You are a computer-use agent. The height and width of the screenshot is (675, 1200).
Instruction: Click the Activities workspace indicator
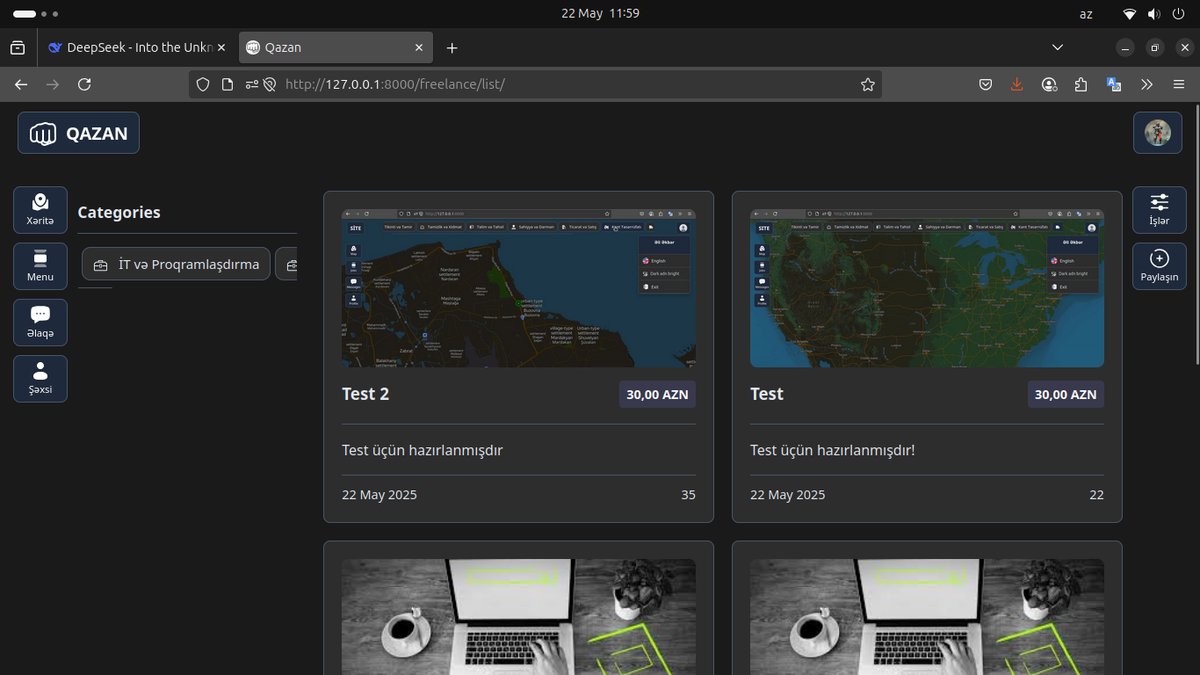pyautogui.click(x=36, y=14)
